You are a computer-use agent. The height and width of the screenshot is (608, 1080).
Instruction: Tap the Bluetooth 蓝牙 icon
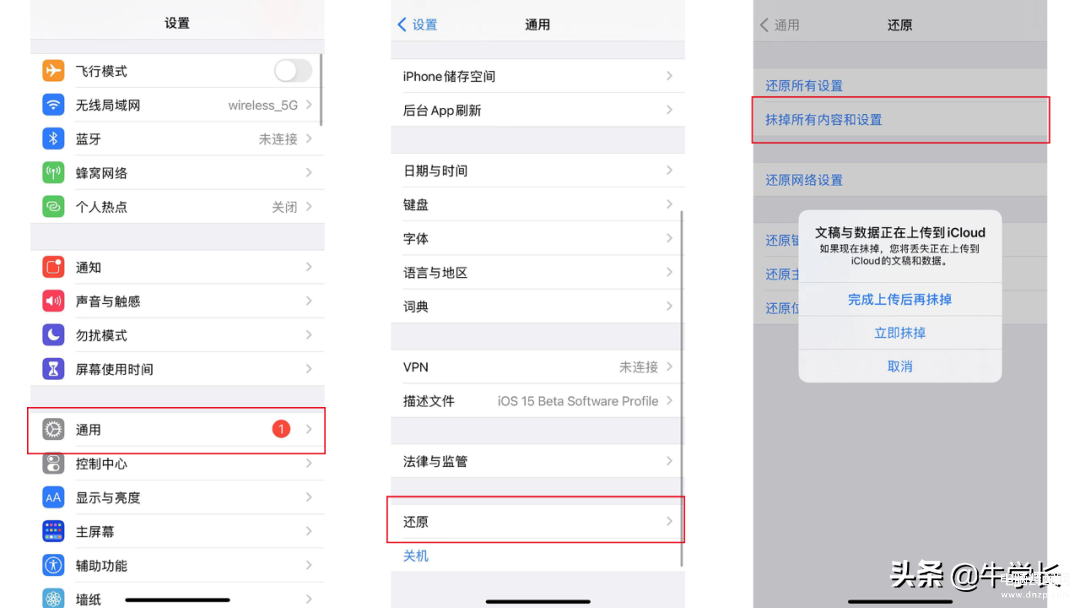click(x=53, y=138)
